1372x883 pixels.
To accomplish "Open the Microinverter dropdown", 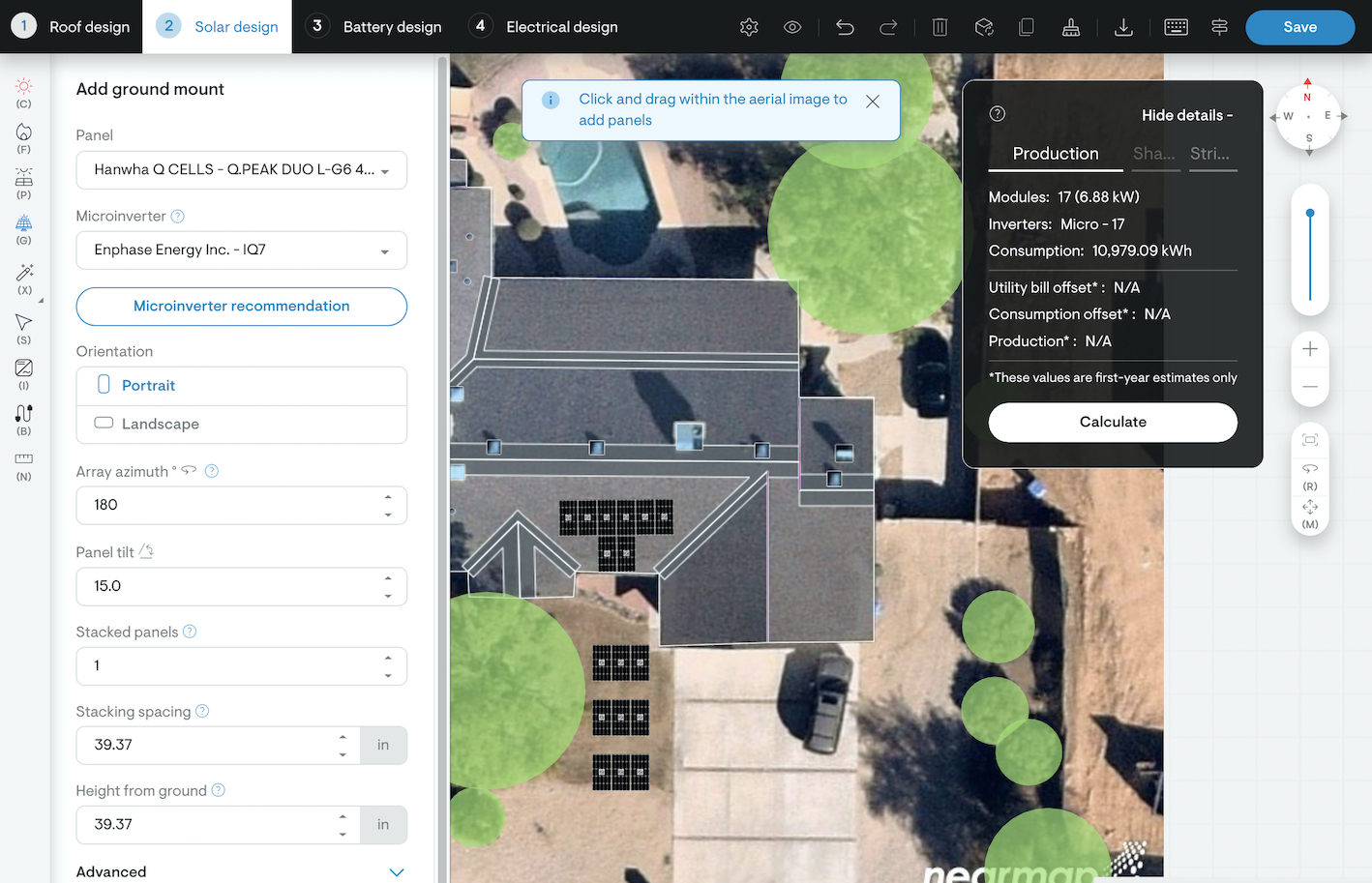I will (x=242, y=250).
